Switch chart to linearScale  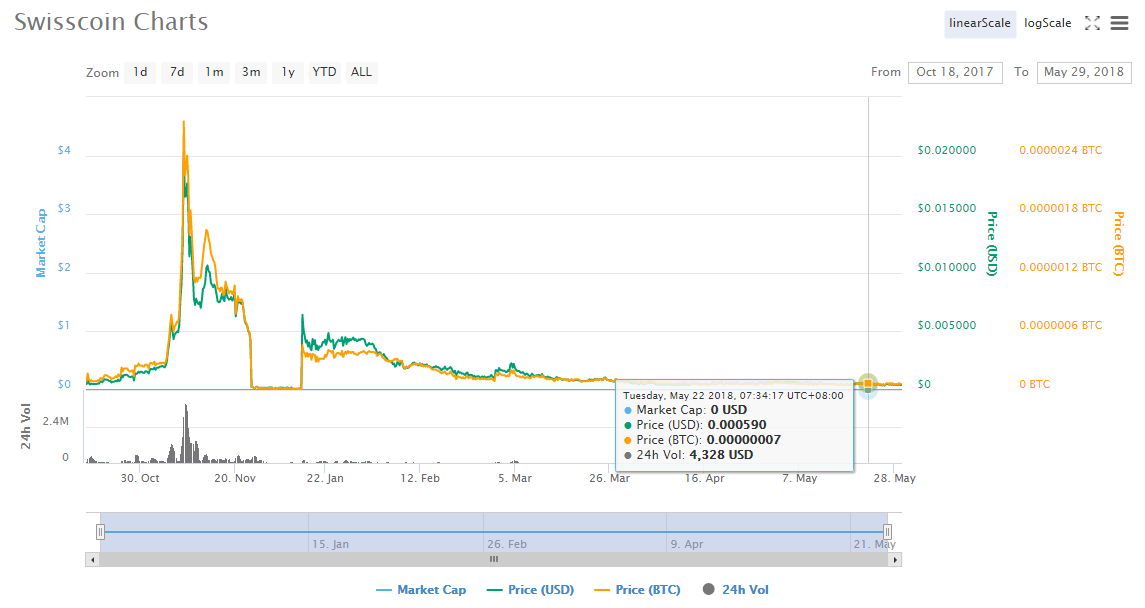pyautogui.click(x=979, y=23)
